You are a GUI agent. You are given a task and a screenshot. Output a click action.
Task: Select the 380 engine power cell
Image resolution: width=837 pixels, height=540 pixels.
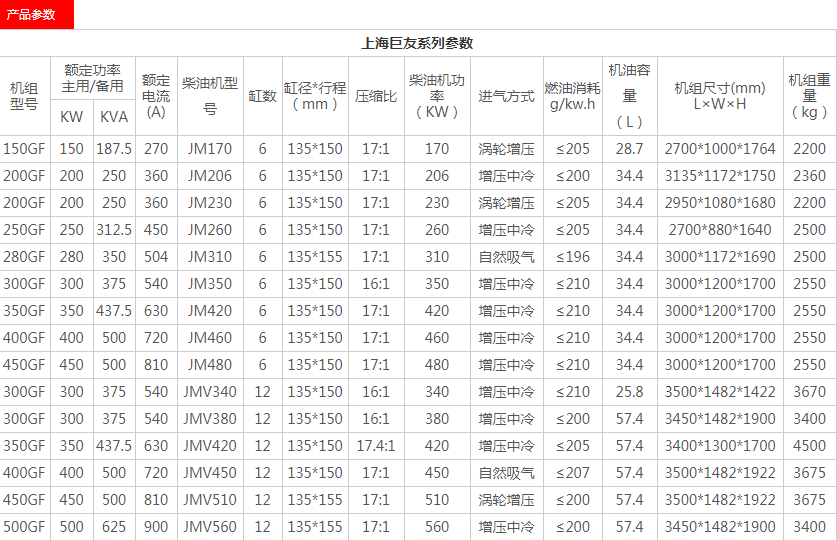437,419
